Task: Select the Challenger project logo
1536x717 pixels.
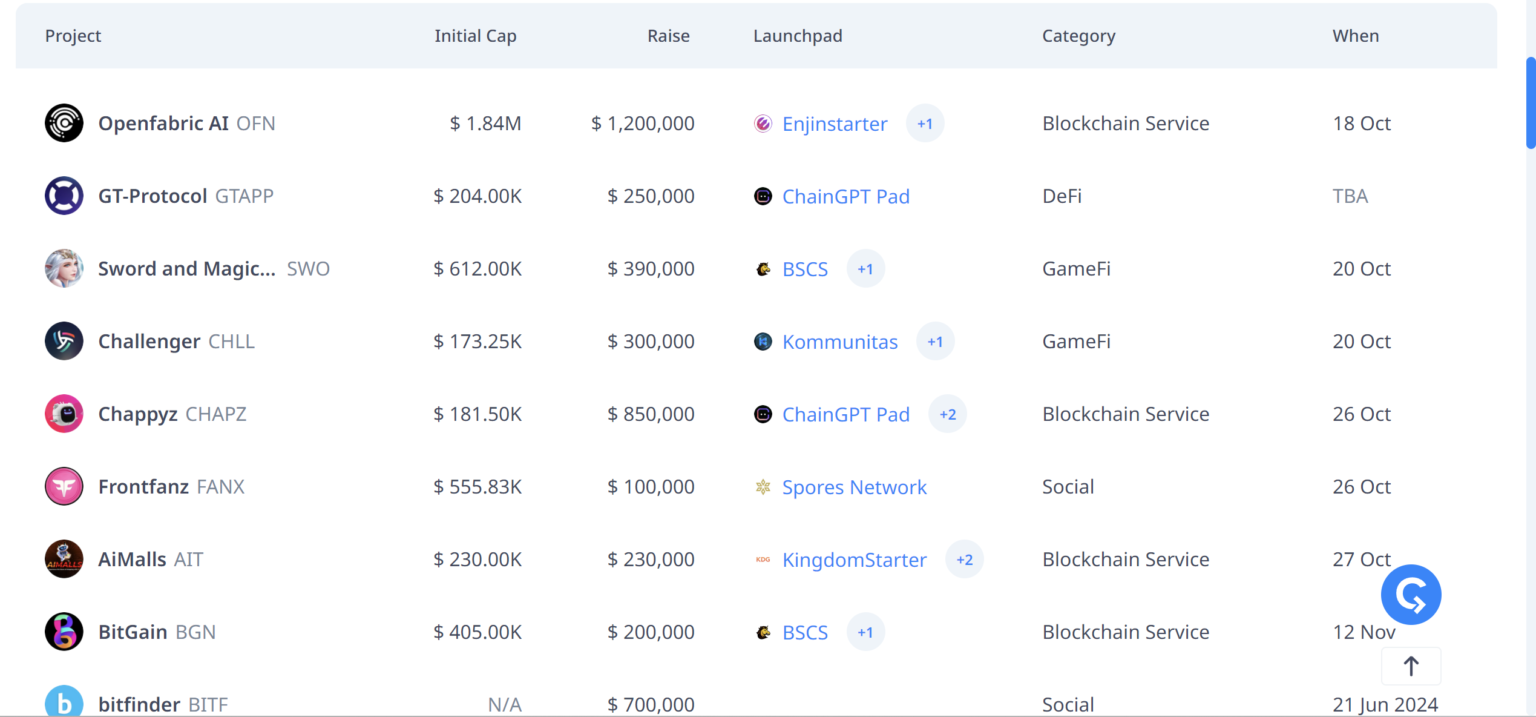Action: coord(63,341)
